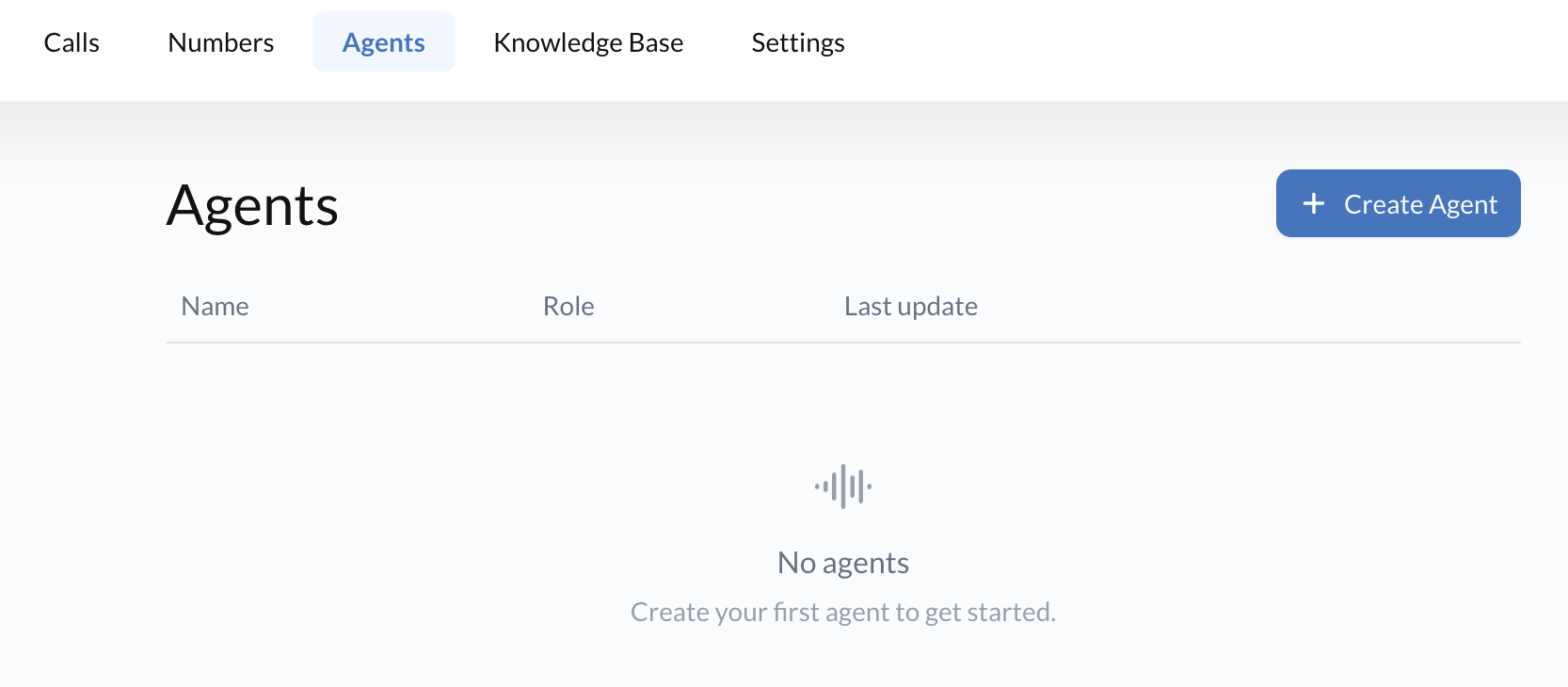
Task: Click the No agents message
Action: pyautogui.click(x=842, y=562)
